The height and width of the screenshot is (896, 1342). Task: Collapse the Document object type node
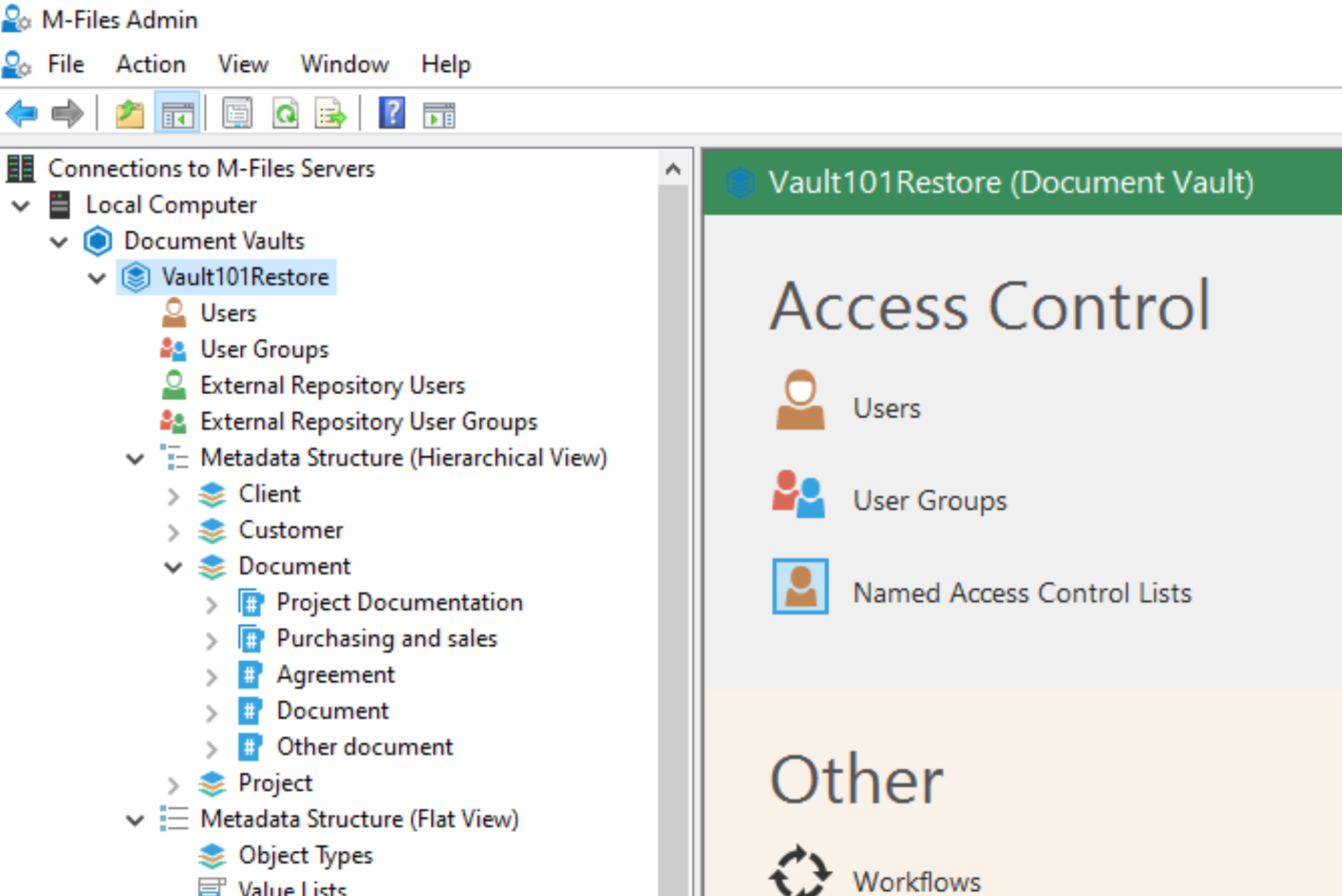(173, 568)
